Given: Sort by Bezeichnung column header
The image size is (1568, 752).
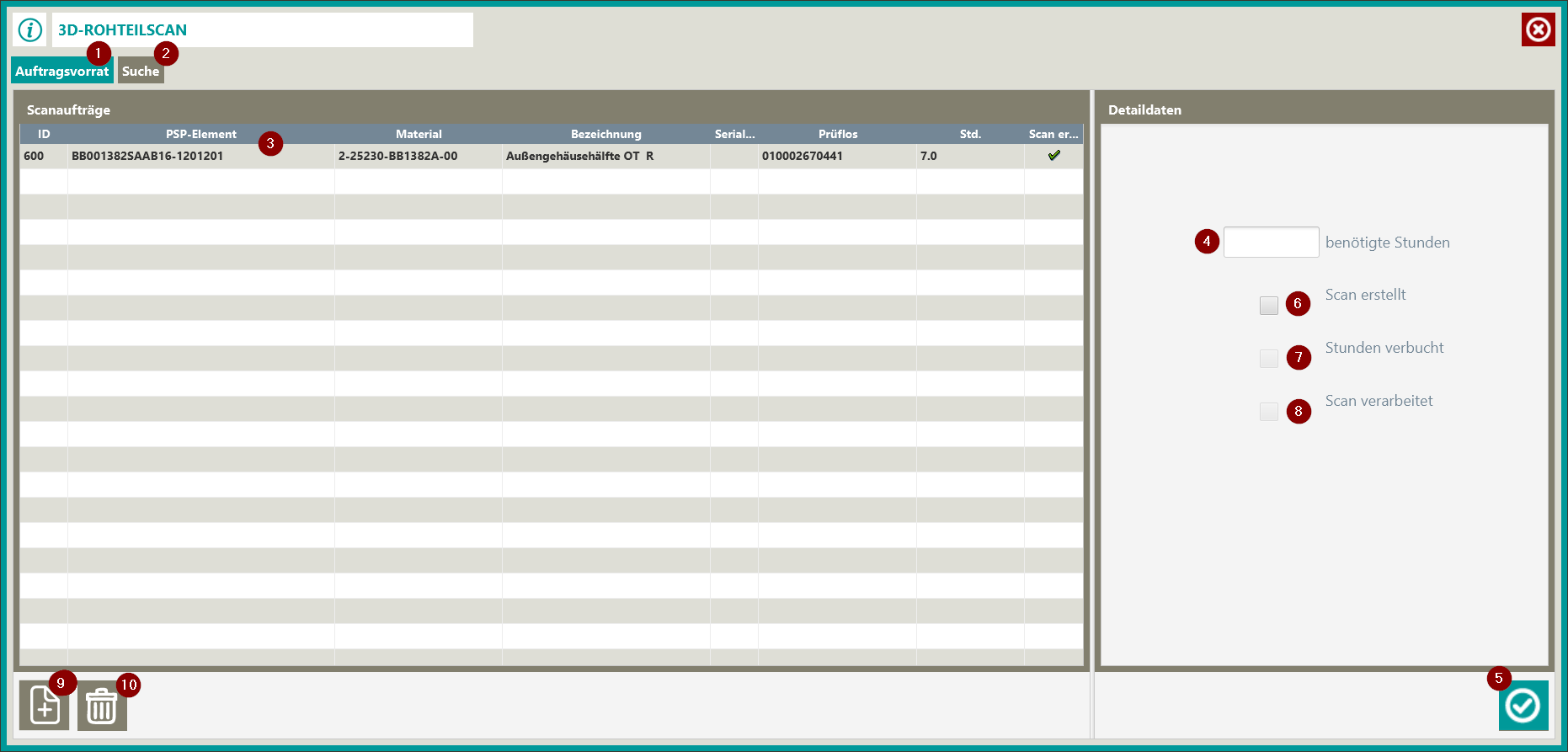Looking at the screenshot, I should pos(605,134).
